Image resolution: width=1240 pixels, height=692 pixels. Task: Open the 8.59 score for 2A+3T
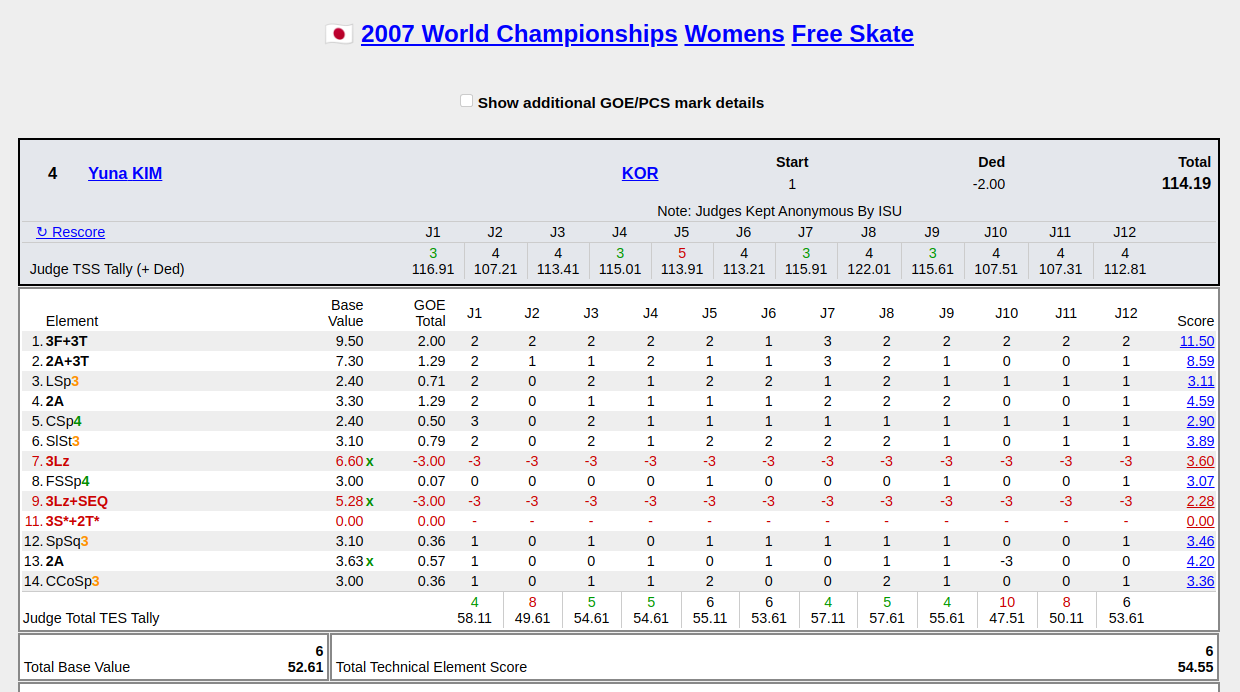1200,361
